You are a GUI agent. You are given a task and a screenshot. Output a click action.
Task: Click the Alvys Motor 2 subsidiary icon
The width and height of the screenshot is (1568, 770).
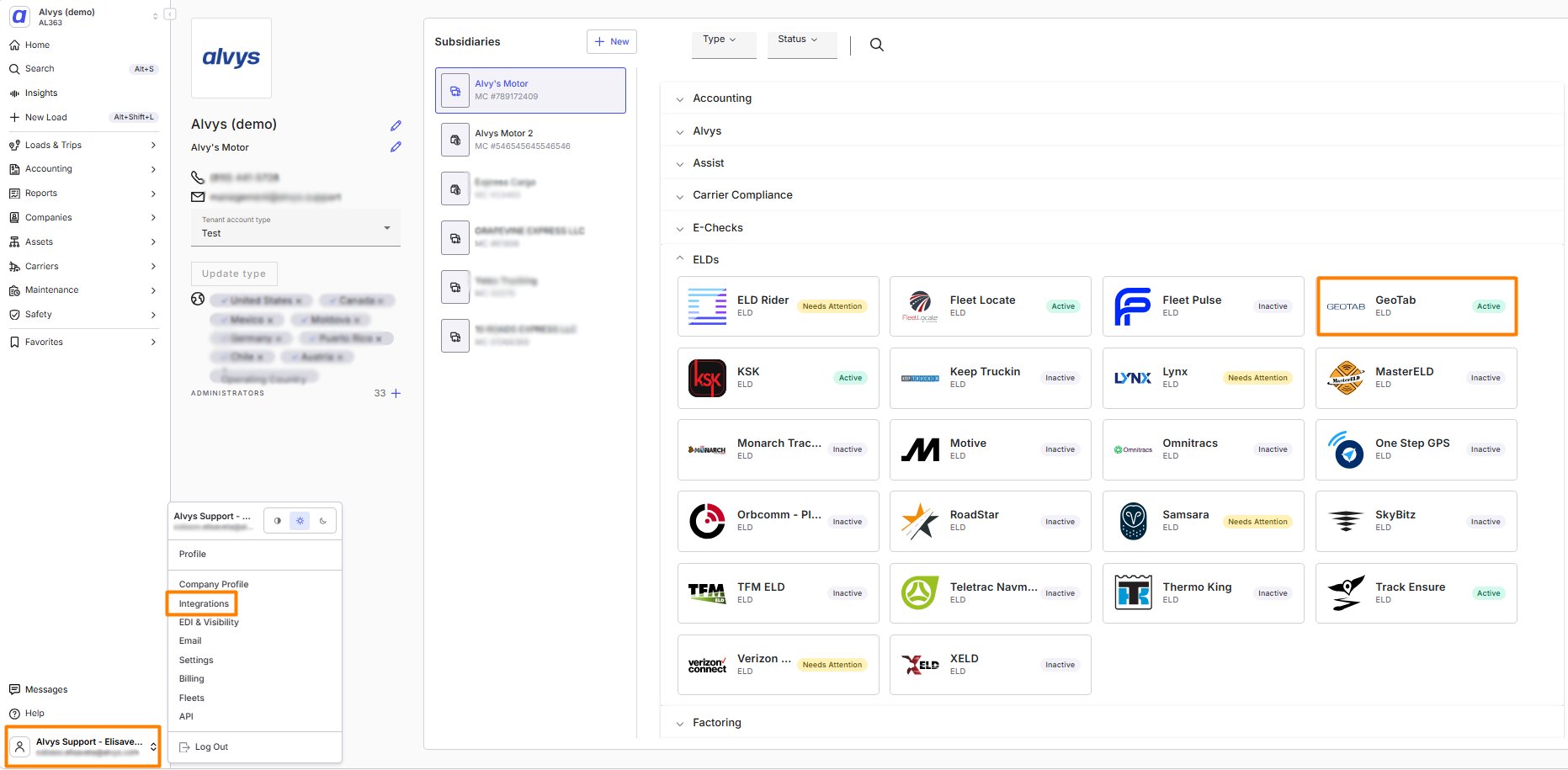click(455, 140)
